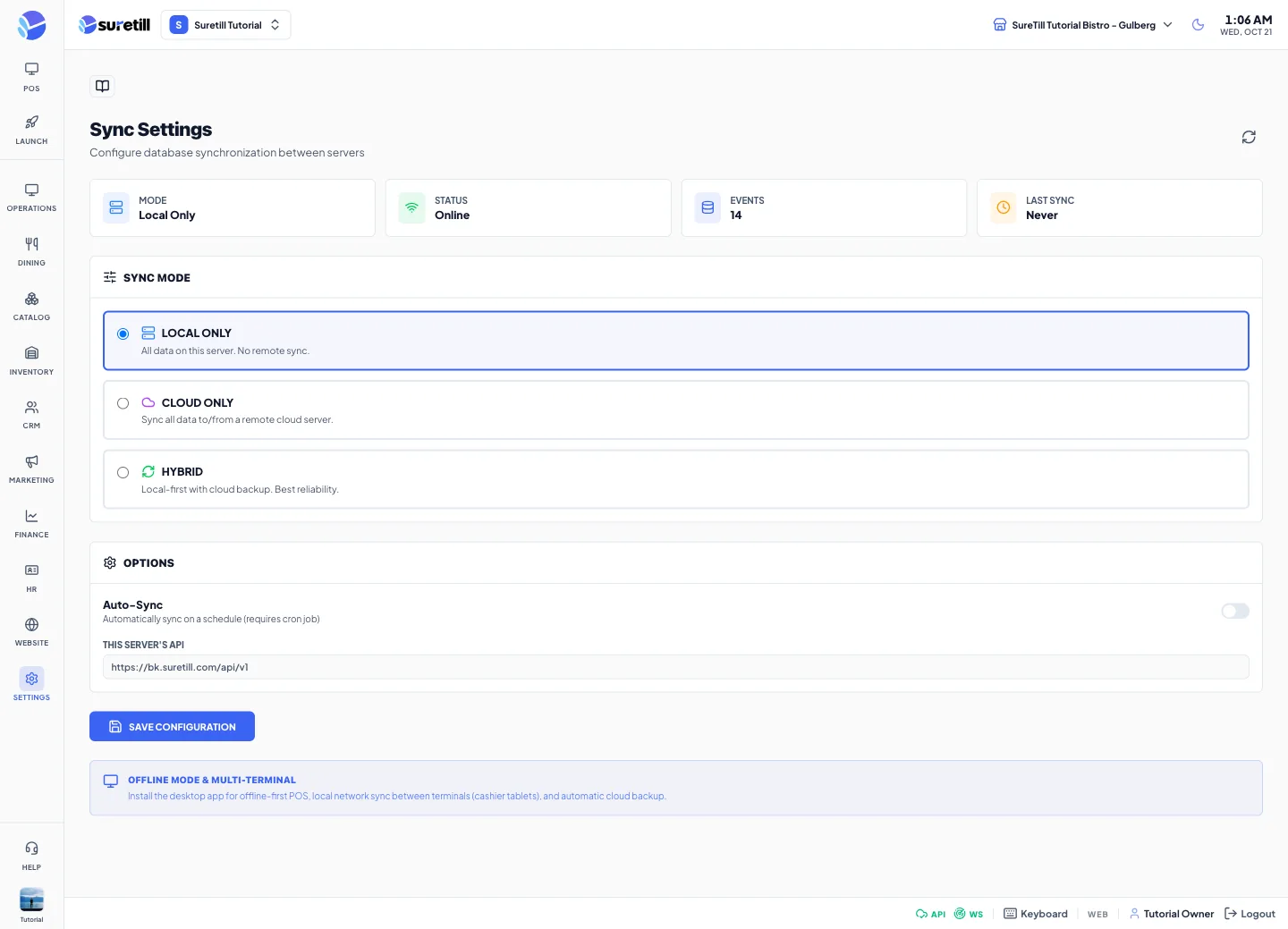Expand the SureTill Tutorial Bistro branch dropdown
The width and height of the screenshot is (1288, 929).
click(1082, 25)
